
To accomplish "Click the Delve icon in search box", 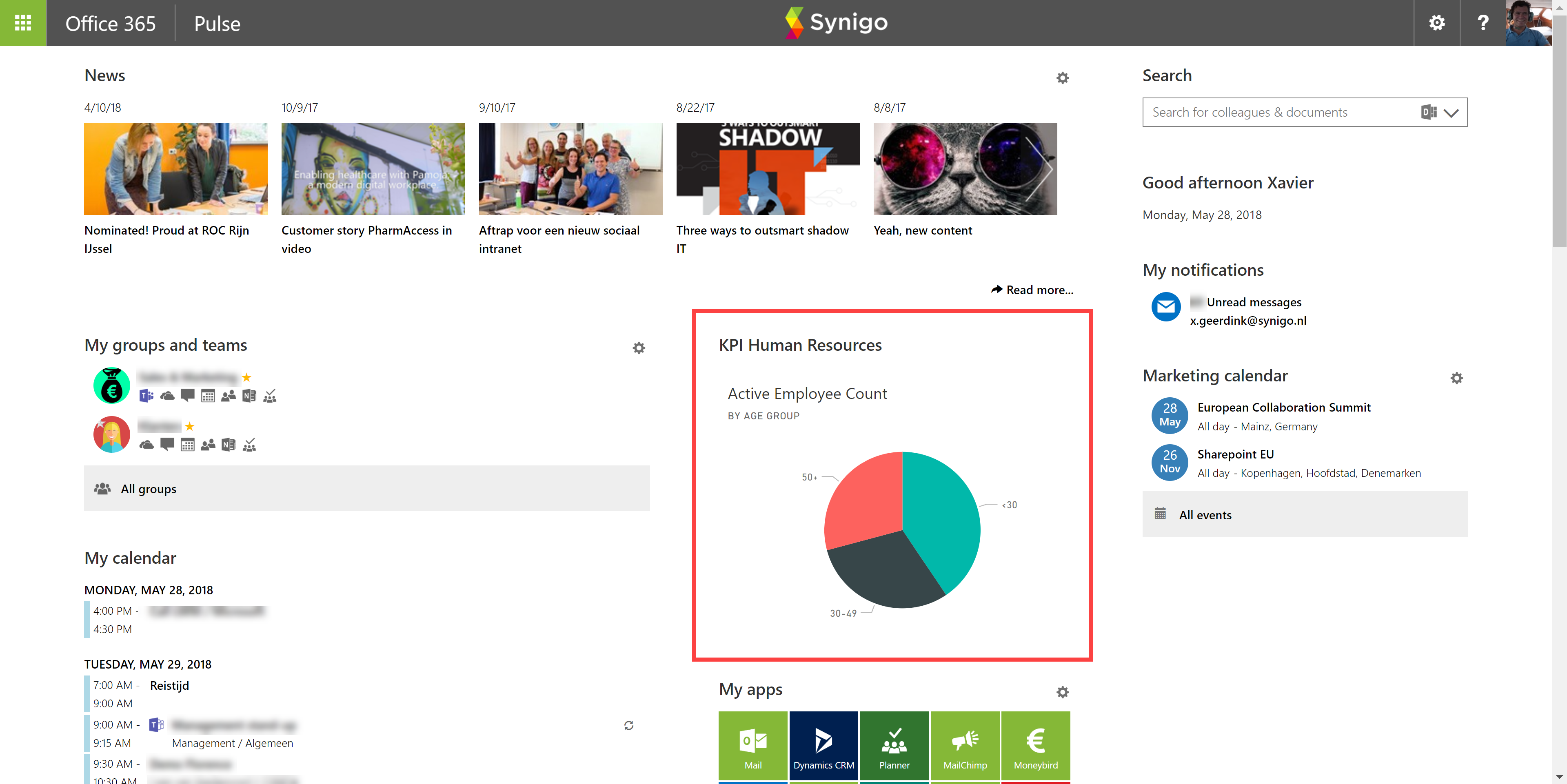I will pos(1428,112).
